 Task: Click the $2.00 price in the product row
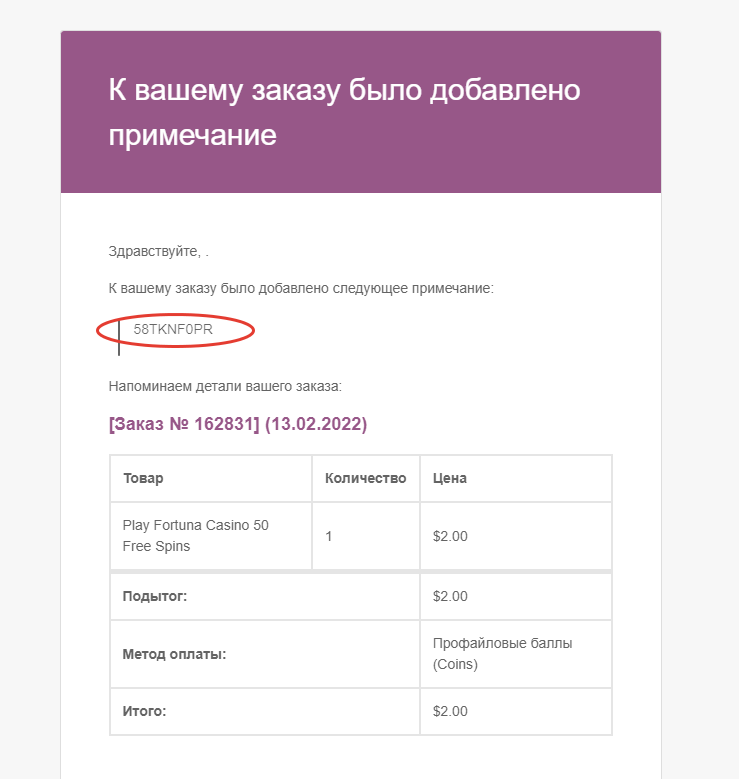pyautogui.click(x=450, y=536)
